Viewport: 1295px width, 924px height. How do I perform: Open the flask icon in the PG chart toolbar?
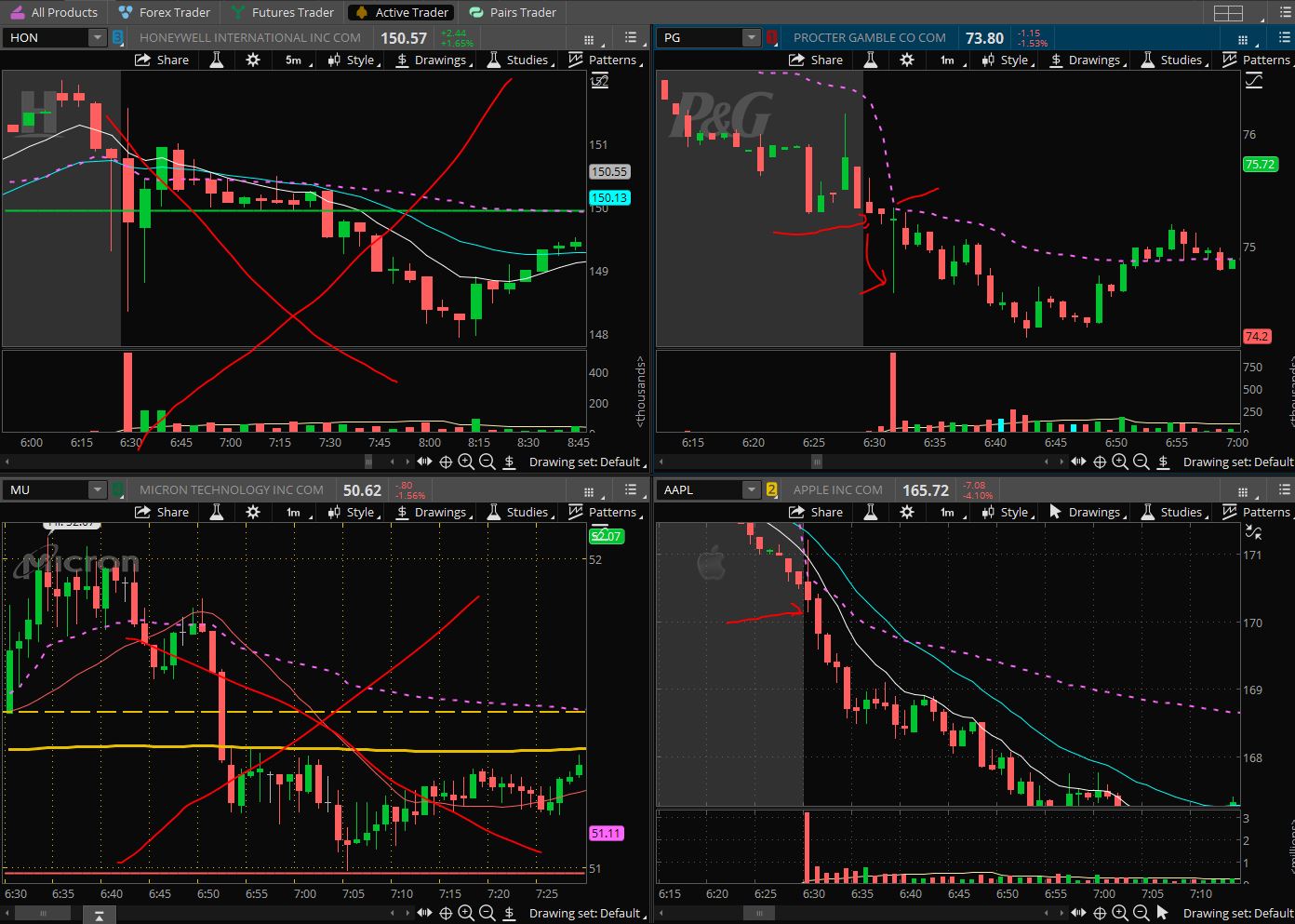871,60
